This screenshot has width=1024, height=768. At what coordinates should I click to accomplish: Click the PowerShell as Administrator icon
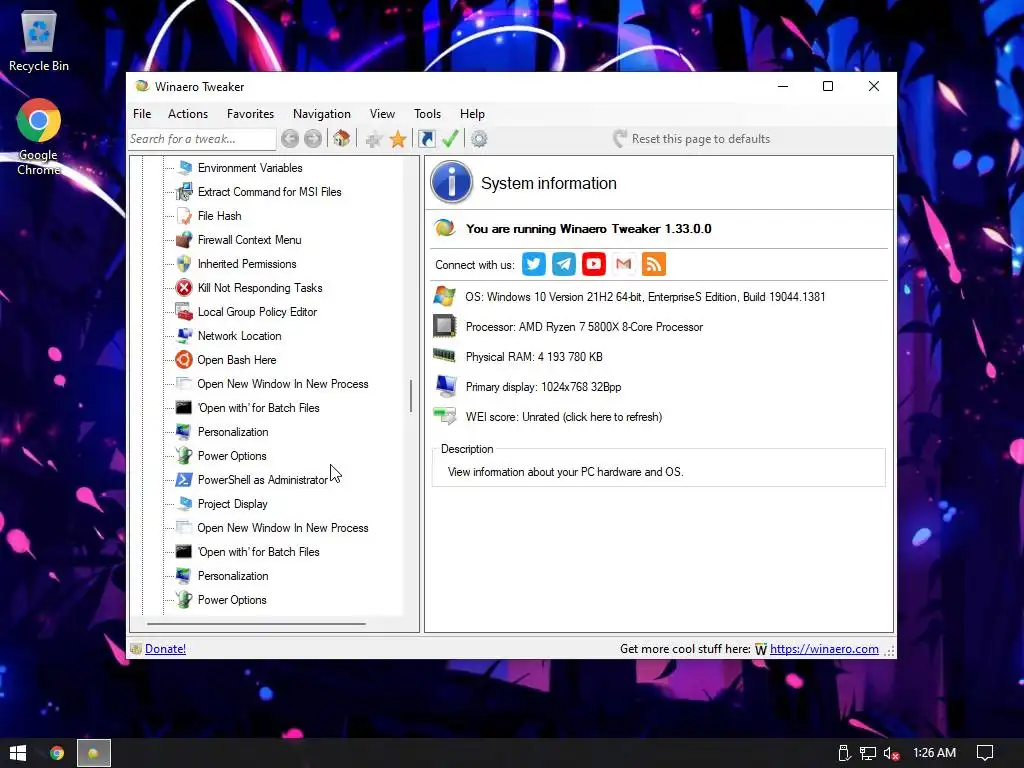pos(184,479)
